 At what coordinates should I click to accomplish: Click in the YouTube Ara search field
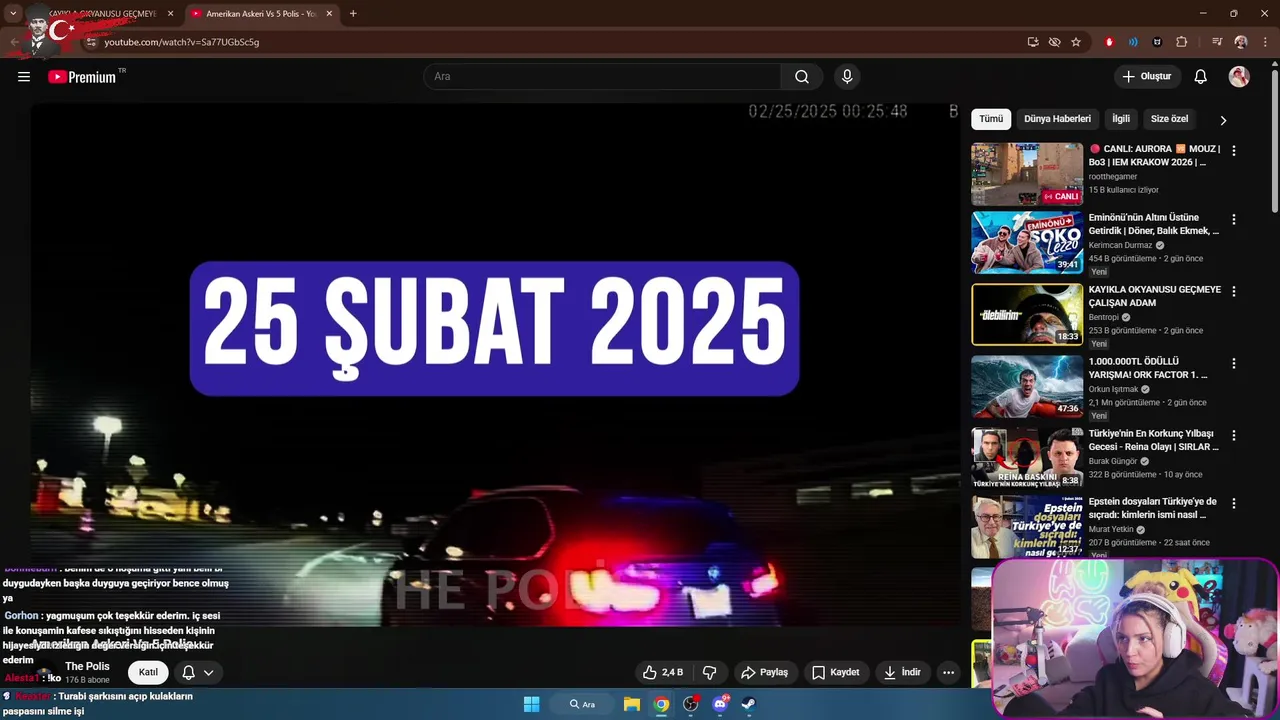[602, 77]
